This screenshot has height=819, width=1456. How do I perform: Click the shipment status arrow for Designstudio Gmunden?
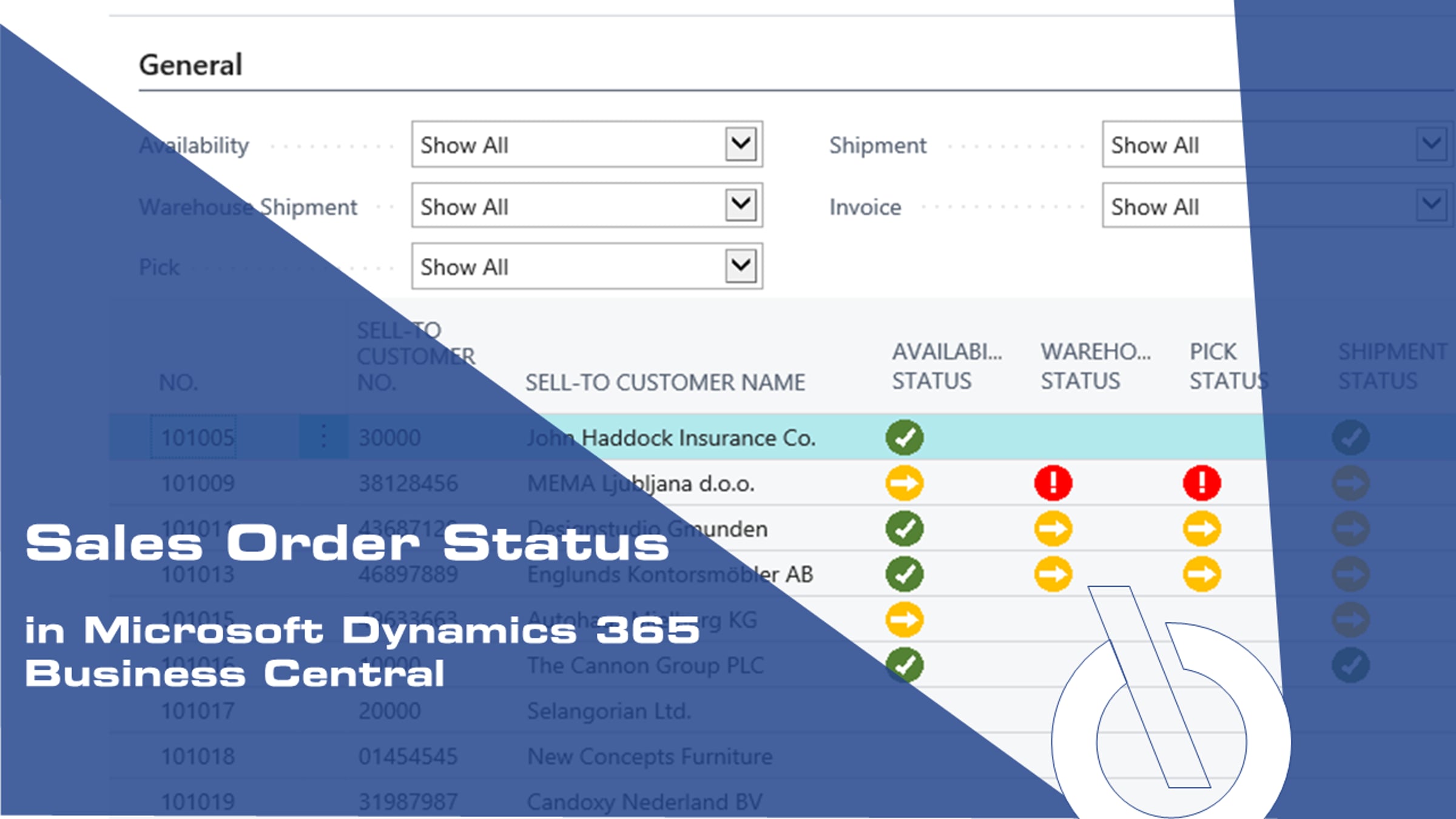[x=1350, y=528]
